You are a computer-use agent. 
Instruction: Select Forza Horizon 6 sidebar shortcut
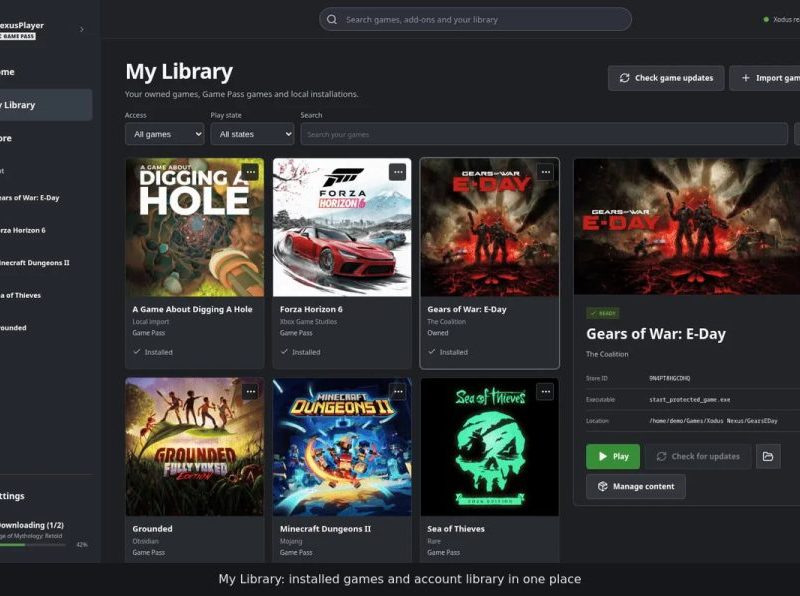pyautogui.click(x=23, y=230)
